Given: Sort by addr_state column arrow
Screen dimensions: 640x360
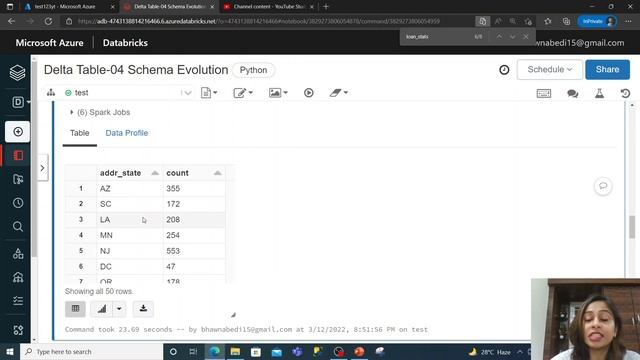Looking at the screenshot, I should coord(155,173).
